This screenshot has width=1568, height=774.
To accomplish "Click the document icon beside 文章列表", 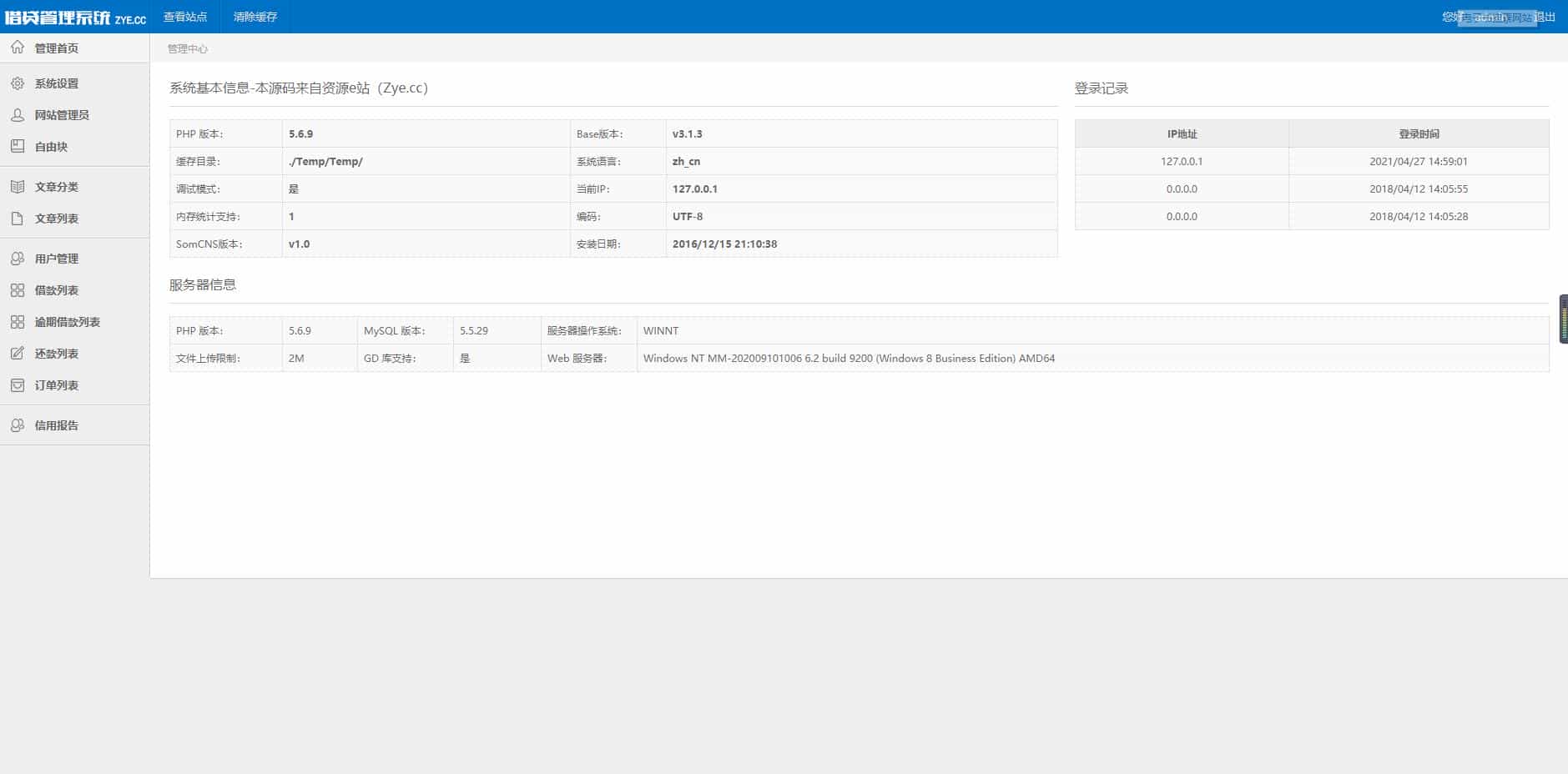I will pyautogui.click(x=18, y=219).
